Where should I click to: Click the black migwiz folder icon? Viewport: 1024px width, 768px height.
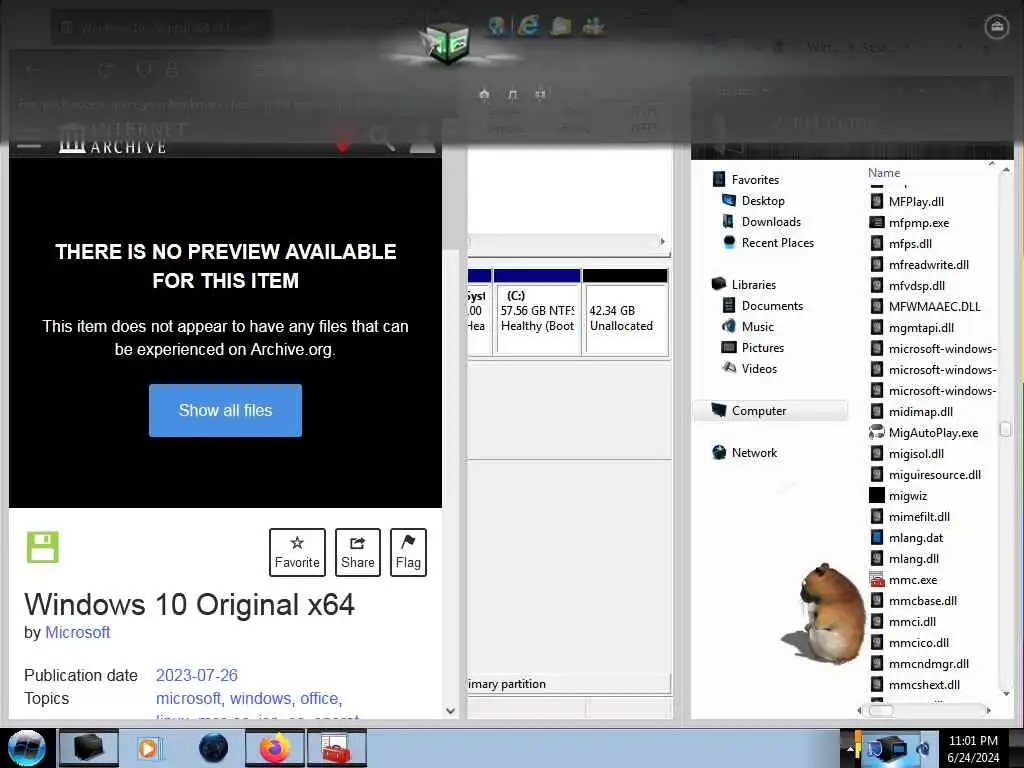click(877, 496)
